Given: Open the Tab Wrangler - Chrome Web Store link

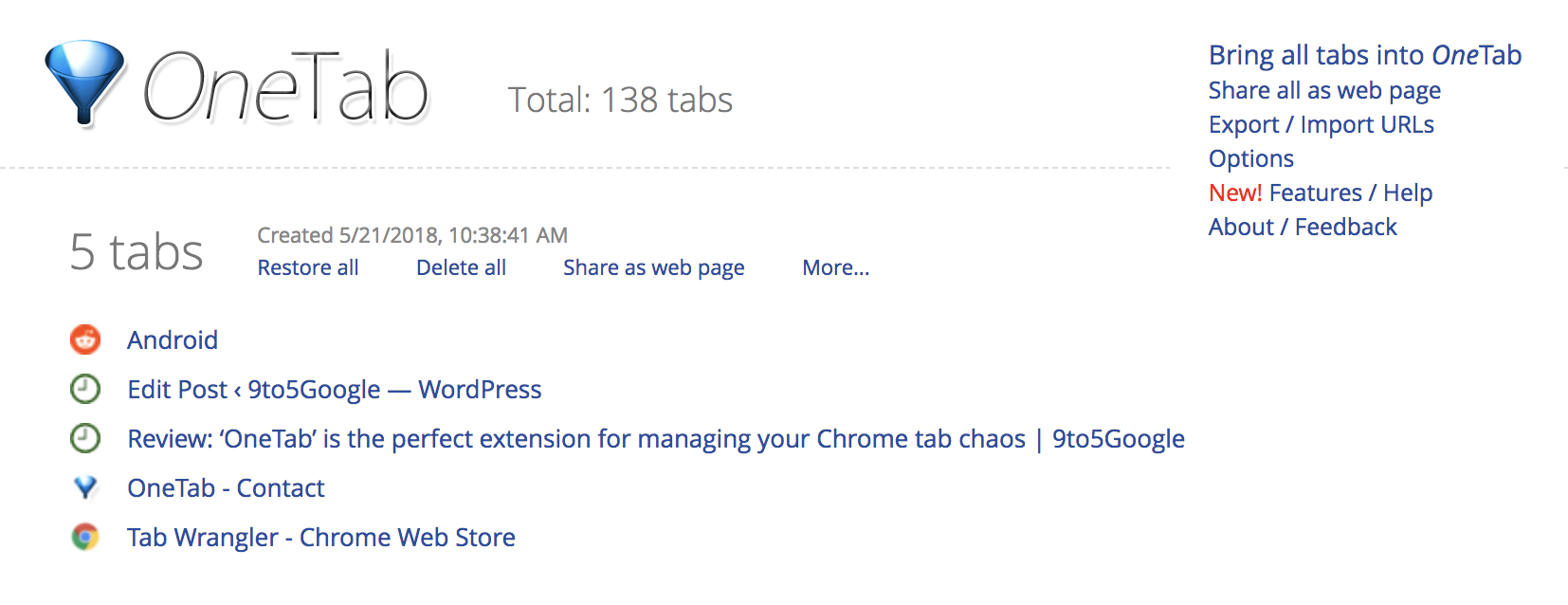Looking at the screenshot, I should point(320,537).
